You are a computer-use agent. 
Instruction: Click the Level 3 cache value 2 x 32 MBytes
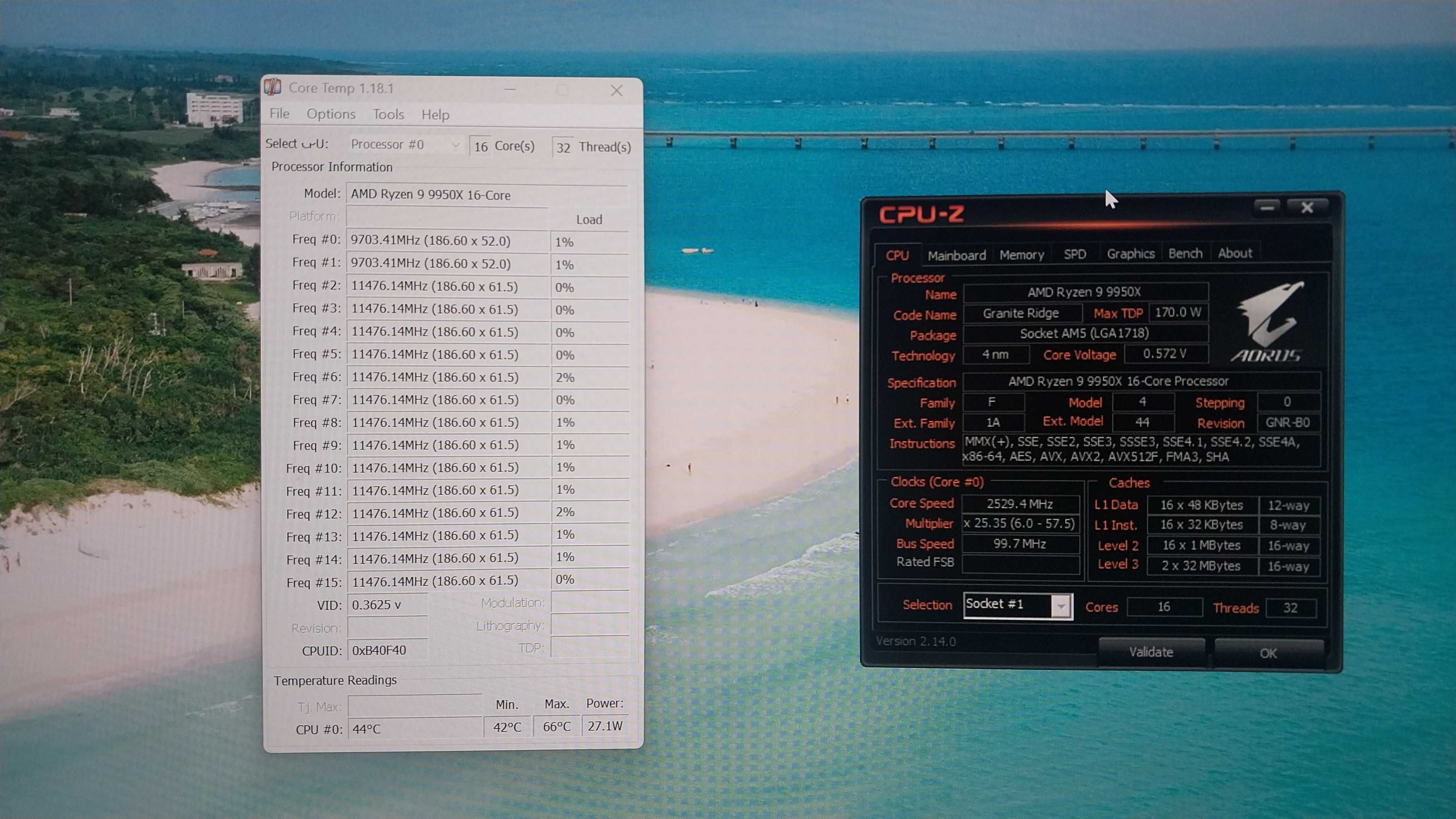(1202, 566)
